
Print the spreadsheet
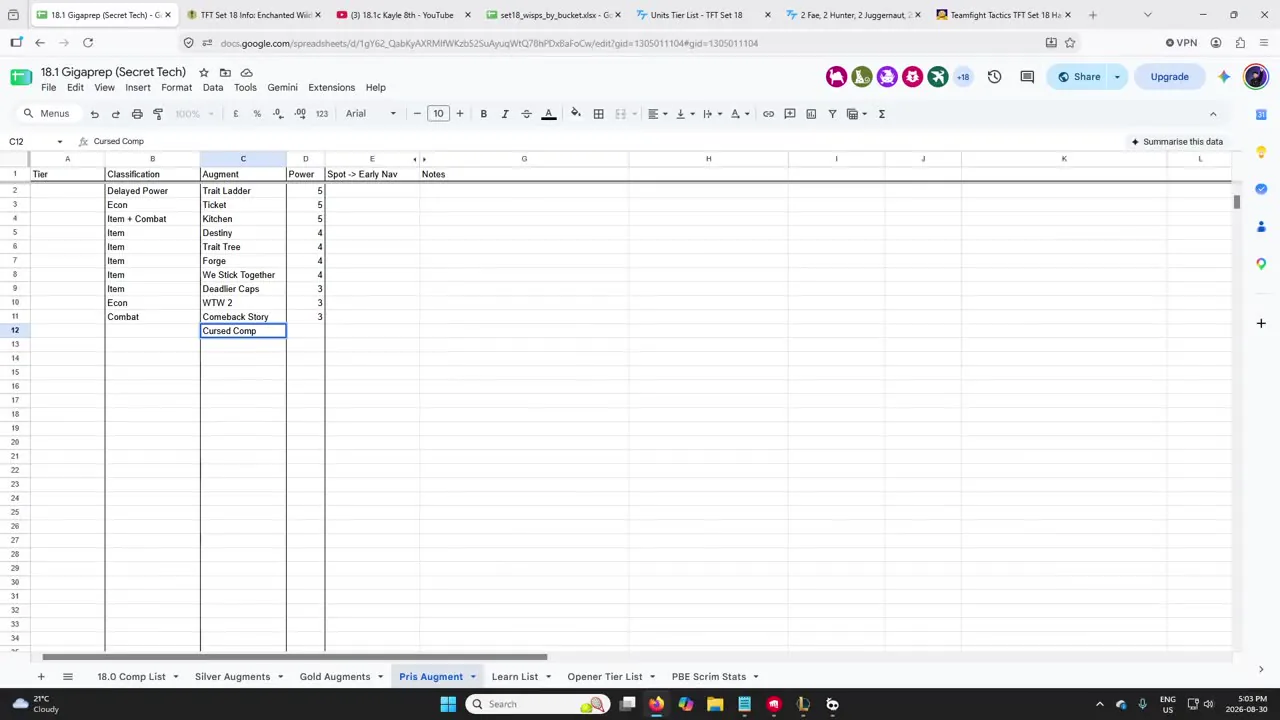click(137, 114)
